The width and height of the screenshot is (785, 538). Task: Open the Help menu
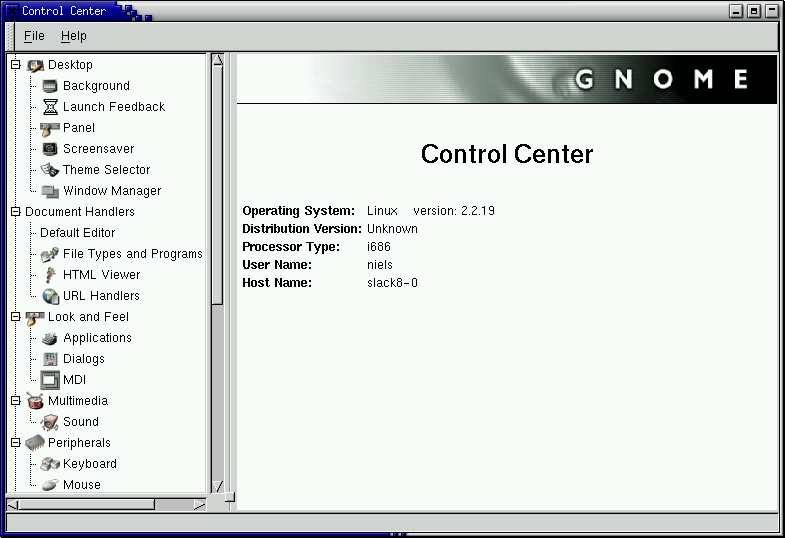click(73, 36)
